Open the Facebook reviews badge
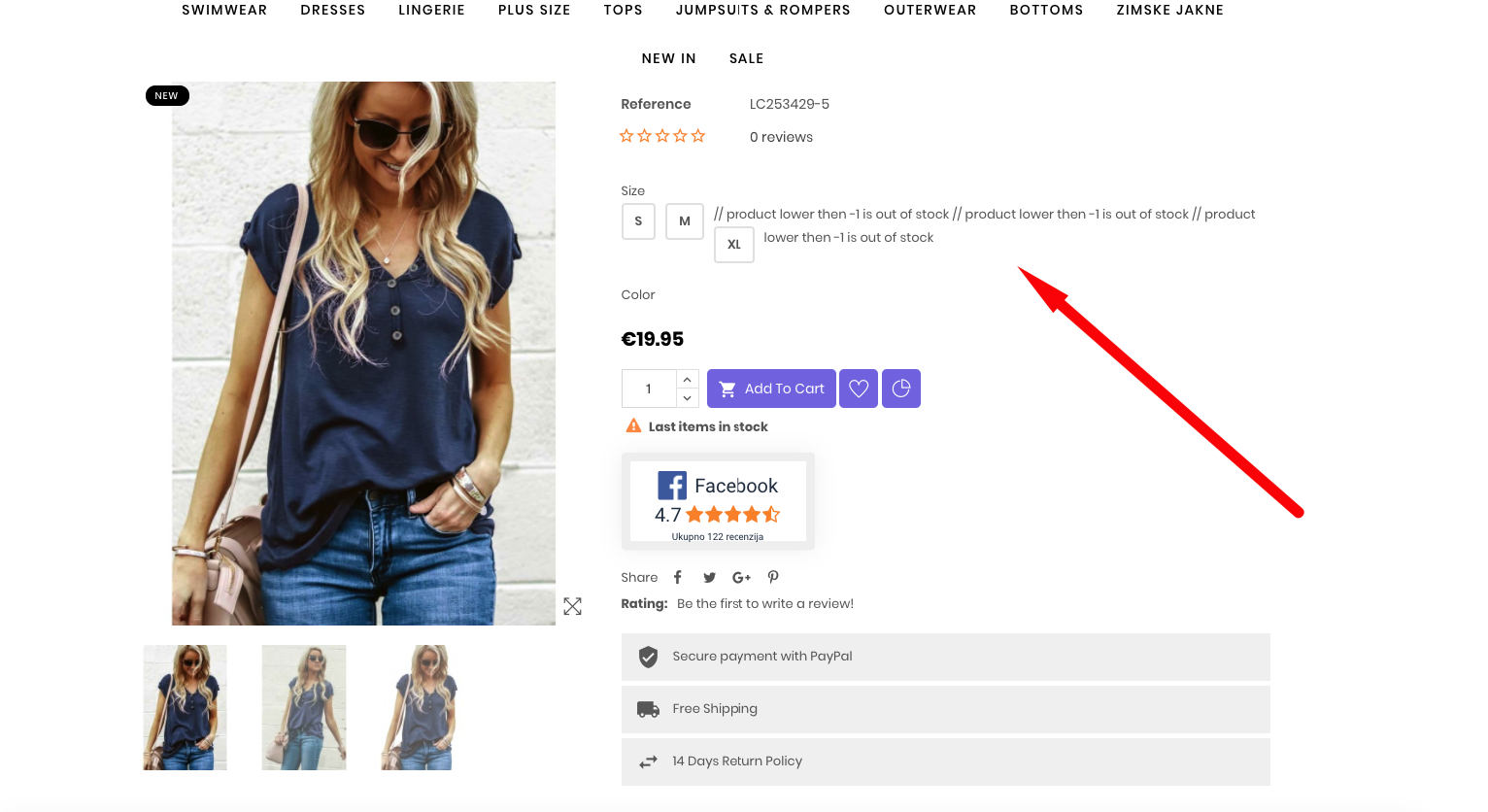The image size is (1488, 812). click(718, 501)
